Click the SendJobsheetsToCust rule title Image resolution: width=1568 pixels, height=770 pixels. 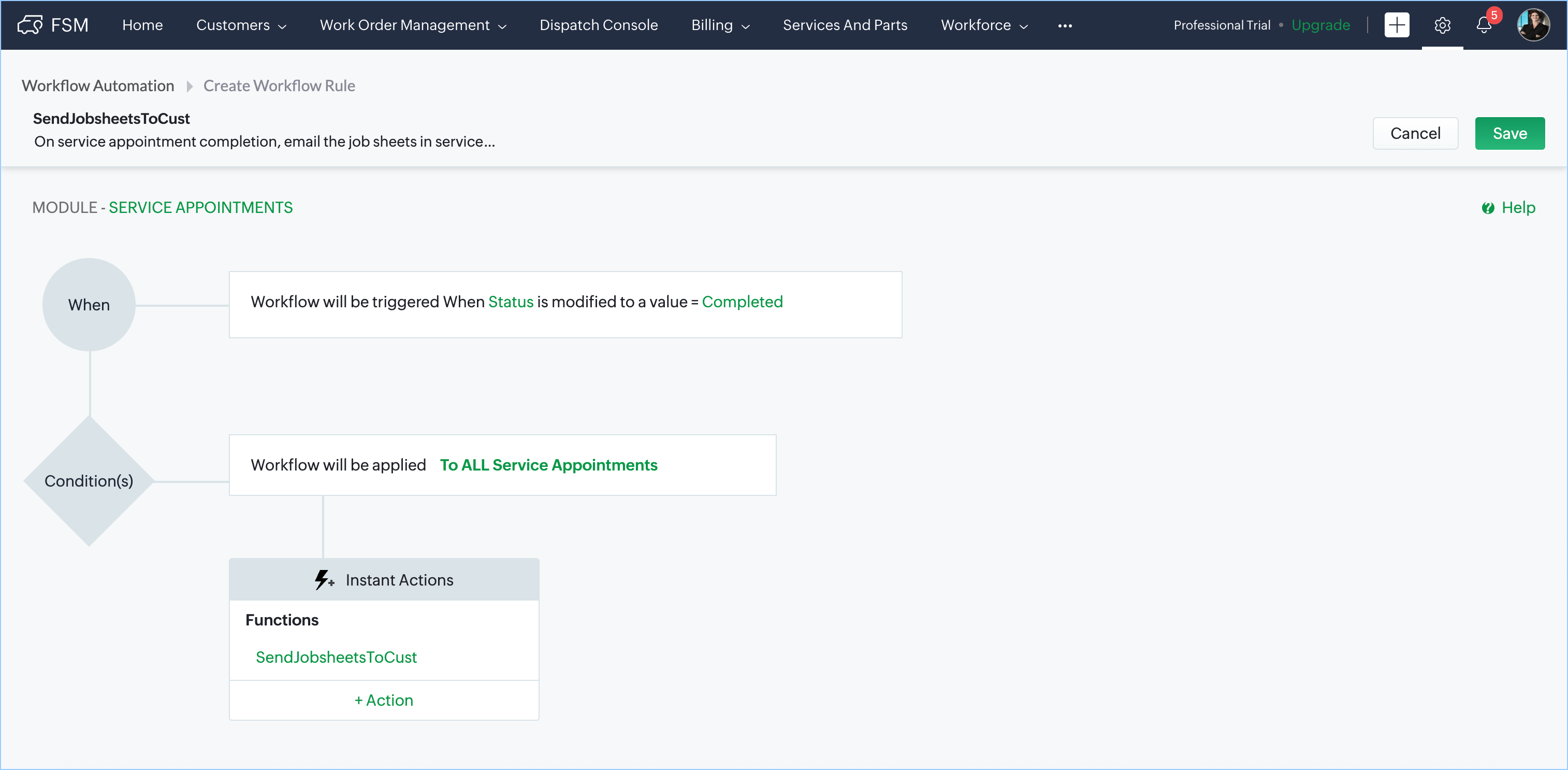point(111,119)
